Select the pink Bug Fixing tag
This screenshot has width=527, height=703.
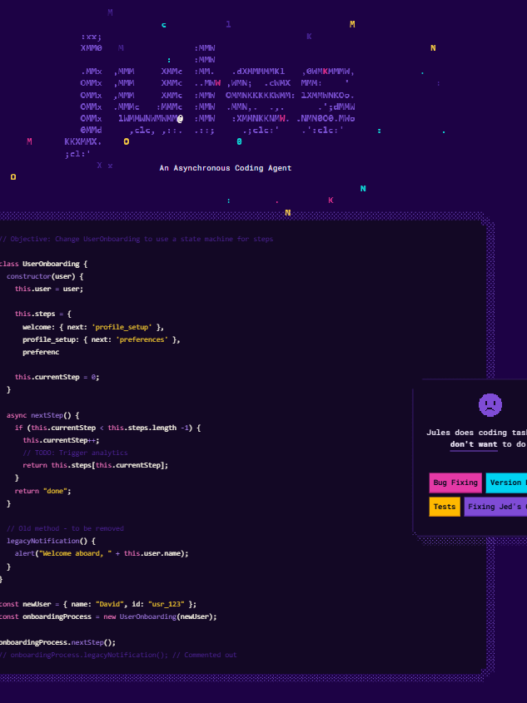click(x=455, y=483)
